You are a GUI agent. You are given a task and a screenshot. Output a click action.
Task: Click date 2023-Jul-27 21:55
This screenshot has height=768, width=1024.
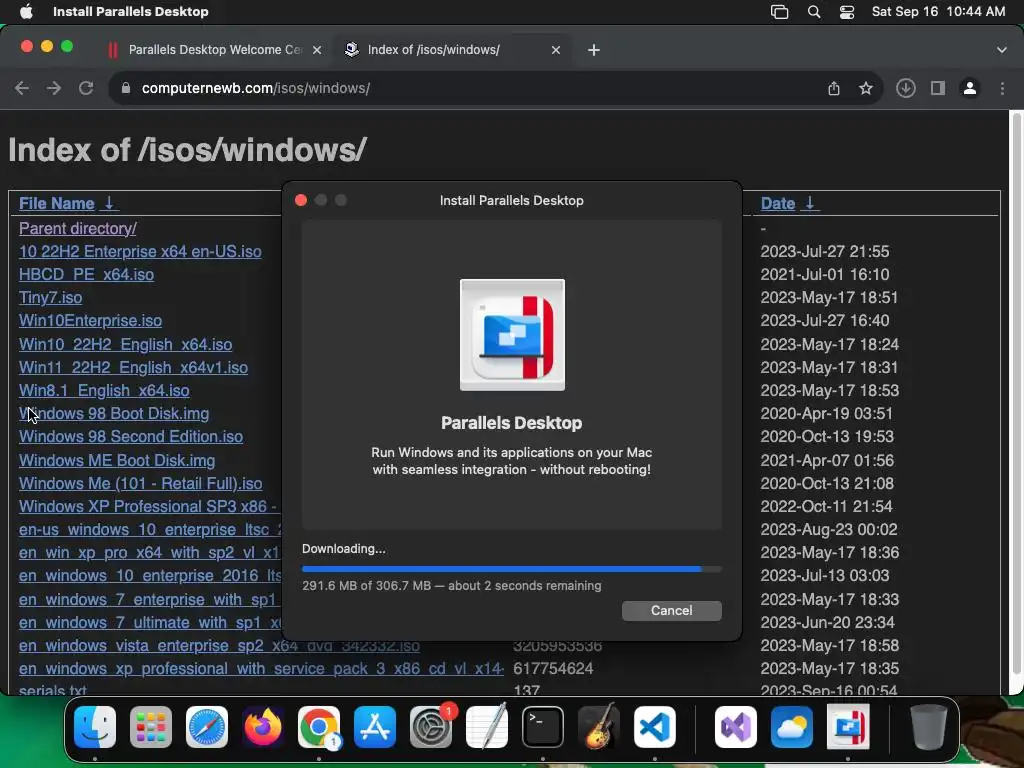tap(825, 251)
